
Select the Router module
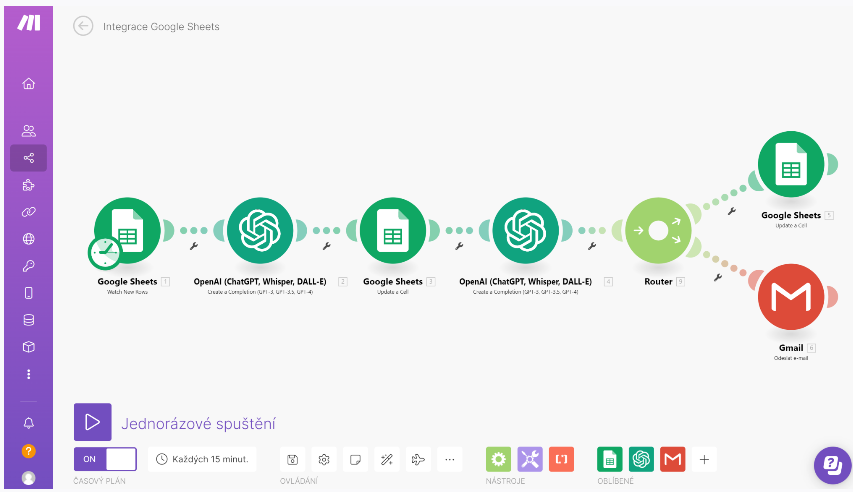click(658, 230)
